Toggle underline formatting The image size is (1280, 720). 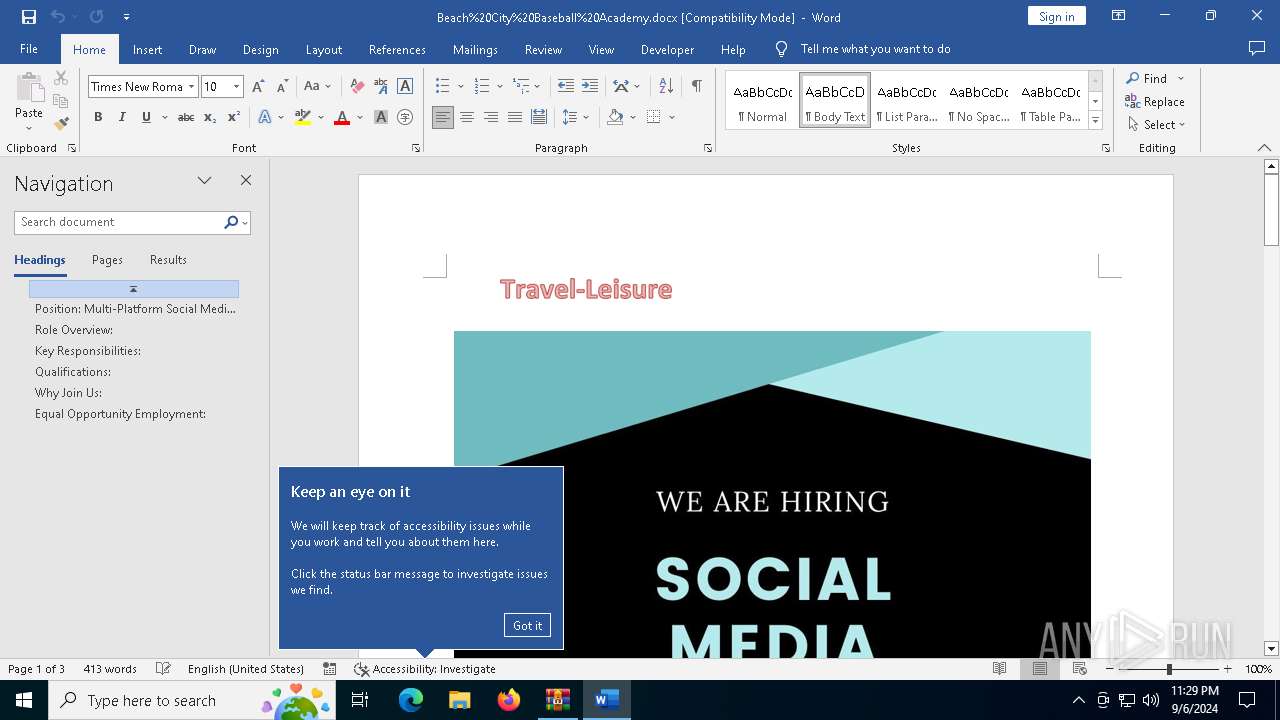[x=146, y=117]
